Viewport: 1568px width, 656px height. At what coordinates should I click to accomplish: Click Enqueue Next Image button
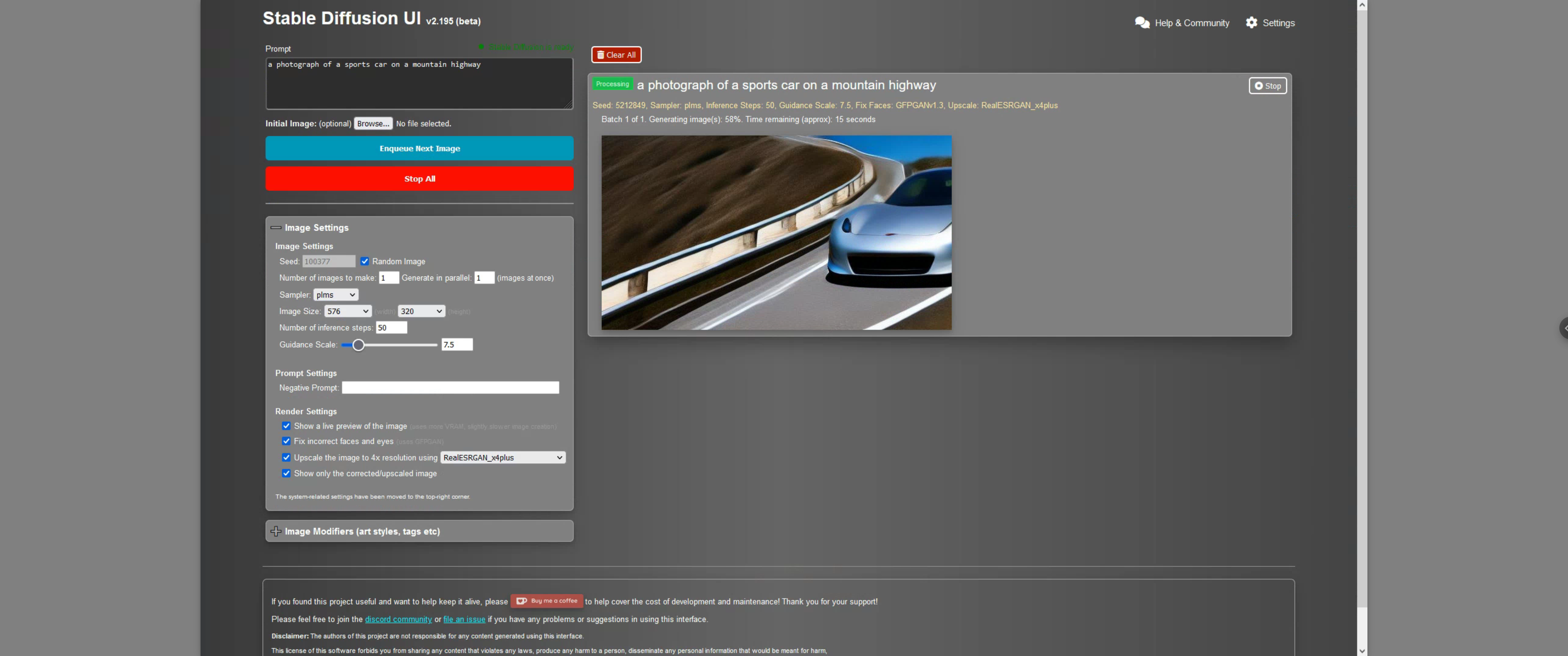pyautogui.click(x=419, y=149)
